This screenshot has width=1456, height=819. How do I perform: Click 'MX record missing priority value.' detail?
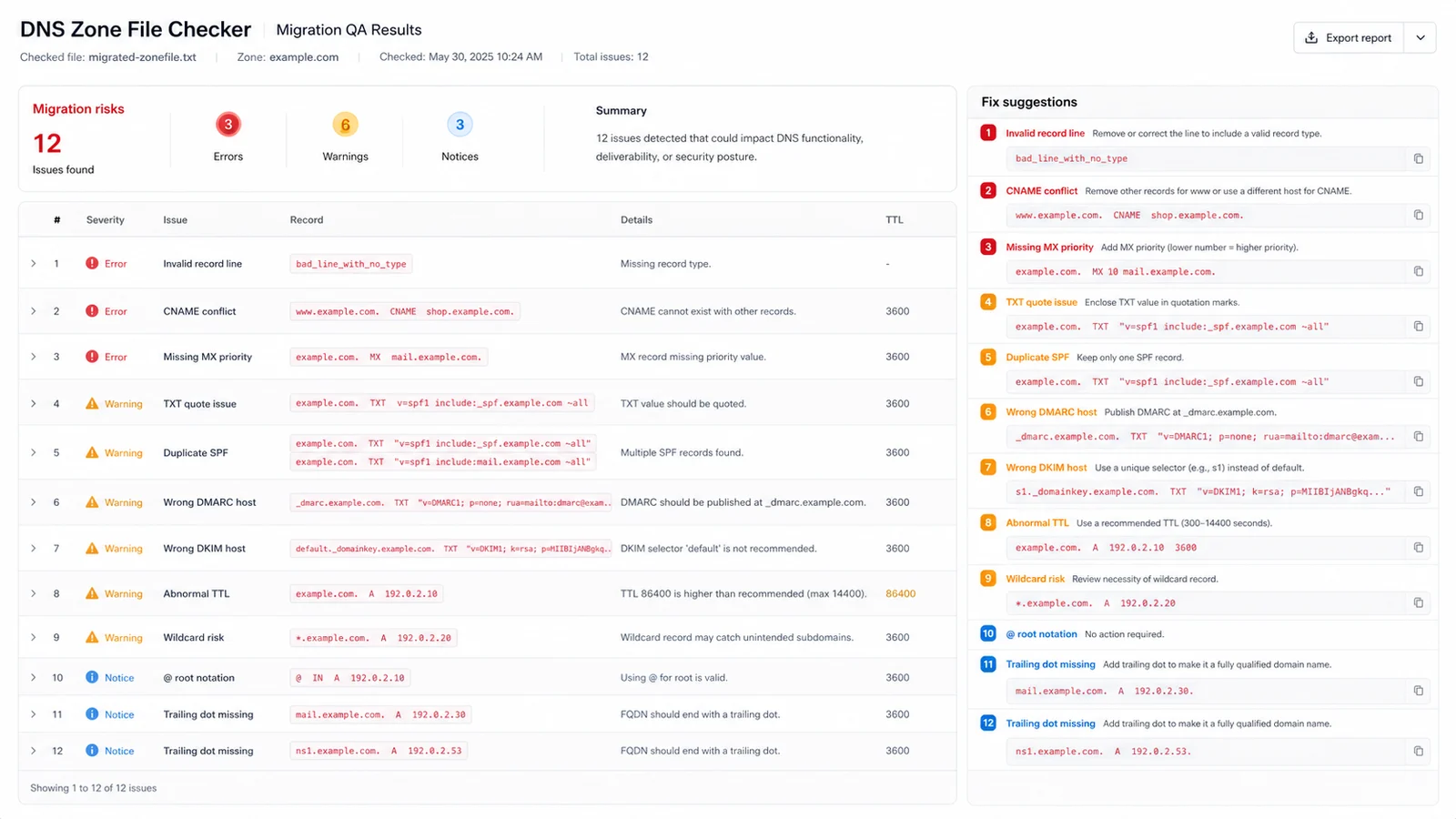coord(693,357)
